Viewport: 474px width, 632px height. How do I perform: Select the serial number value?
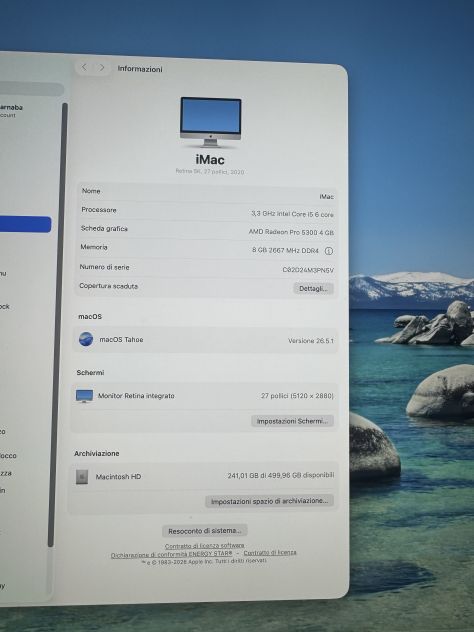[x=308, y=270]
